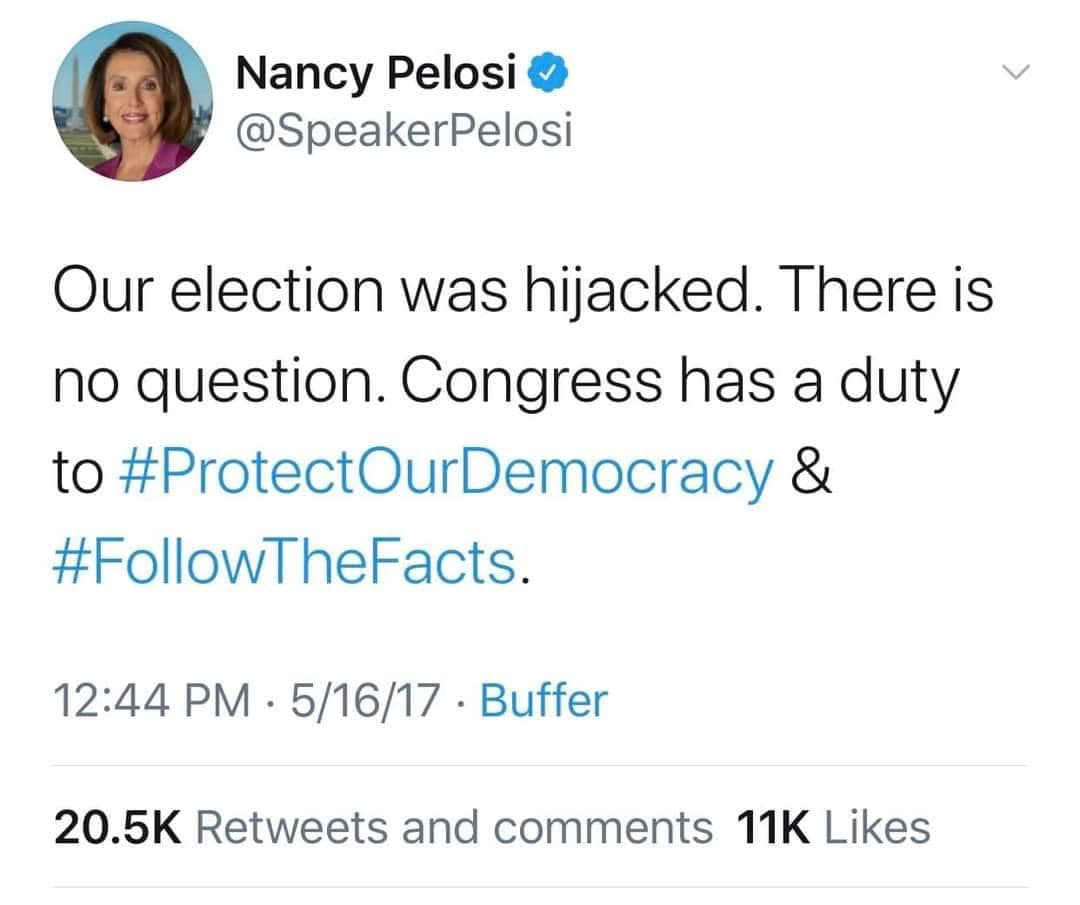The width and height of the screenshot is (1080, 905).
Task: Open the @SpeakerPelosi handle link
Action: (x=404, y=130)
